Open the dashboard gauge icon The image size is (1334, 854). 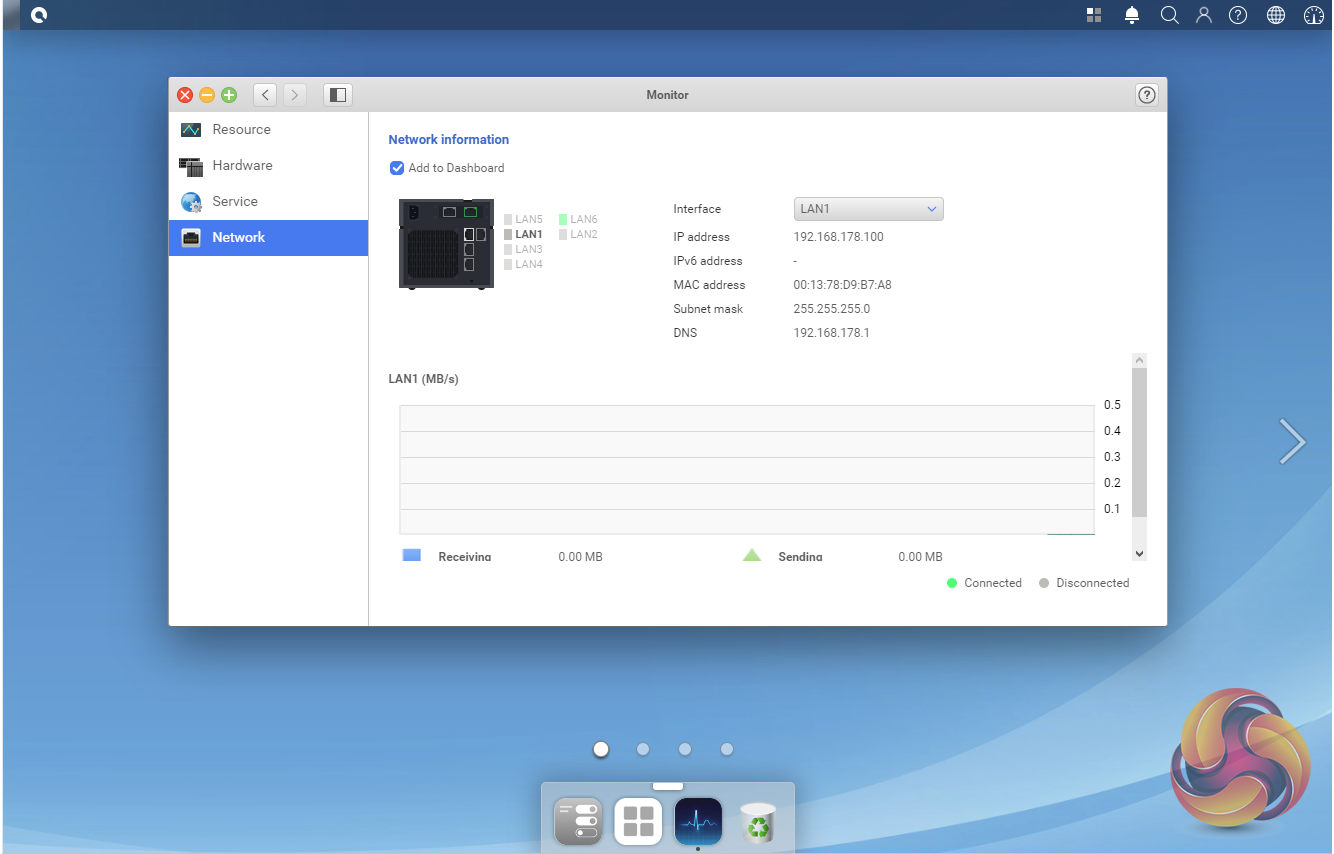(1314, 15)
